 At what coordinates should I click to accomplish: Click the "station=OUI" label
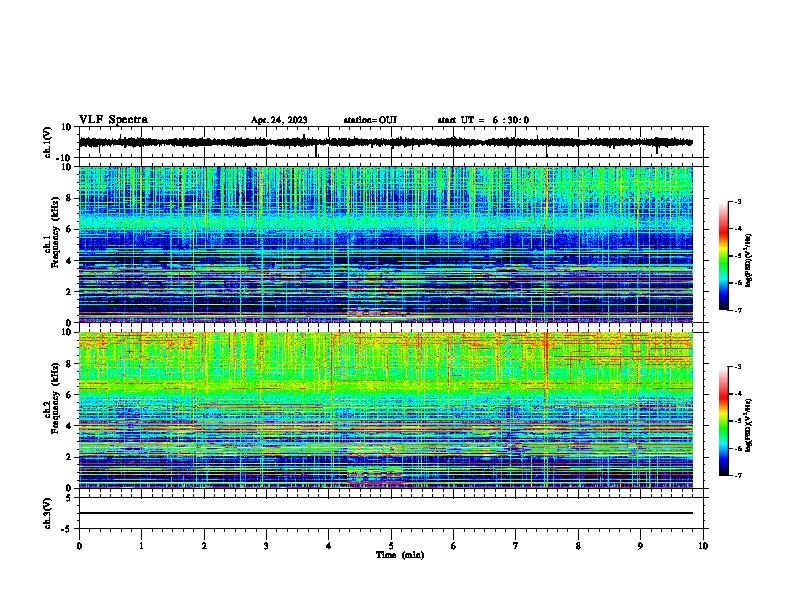370,120
